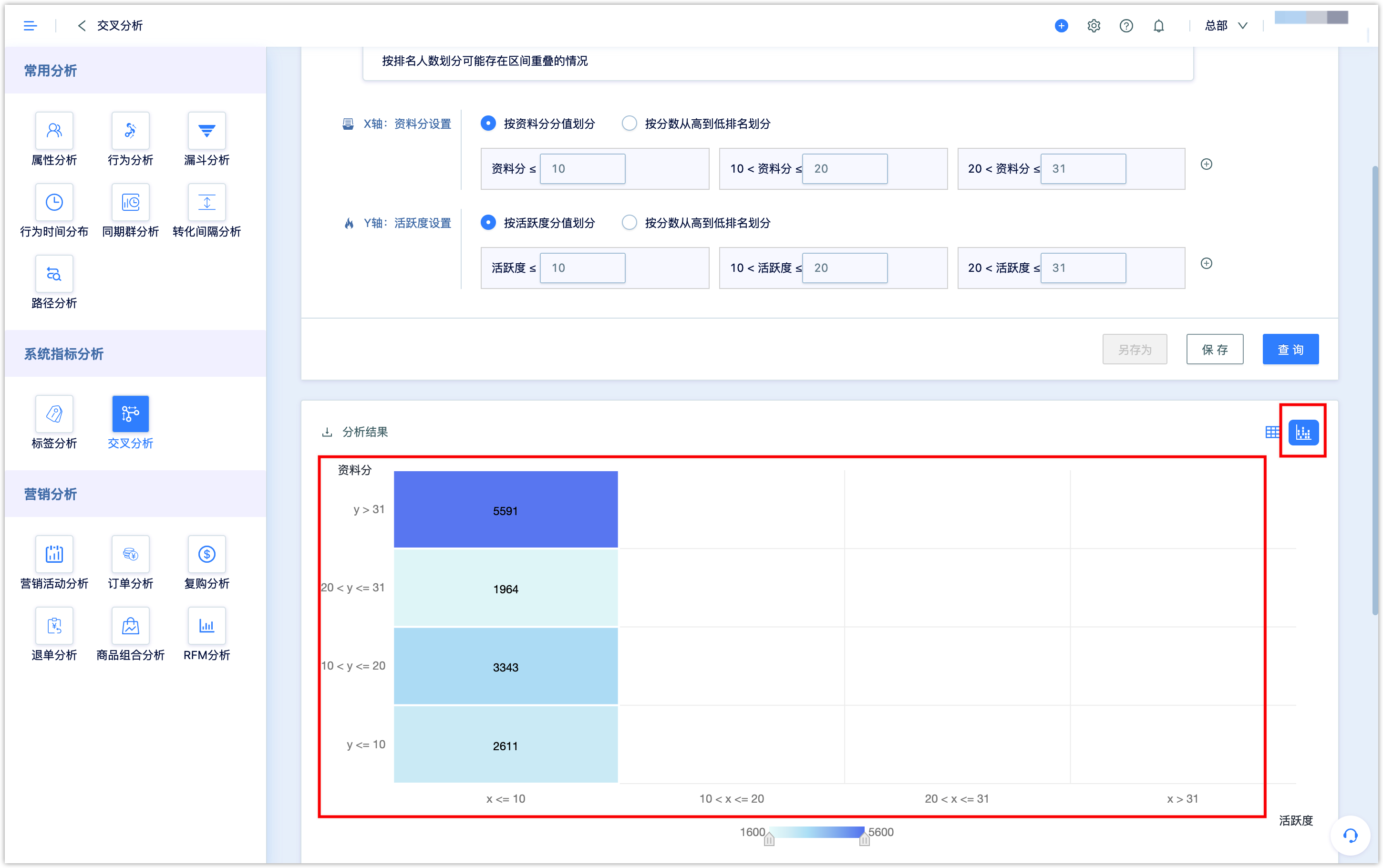Click the page vertical scrollbar
This screenshot has width=1383, height=868.
tap(1375, 391)
